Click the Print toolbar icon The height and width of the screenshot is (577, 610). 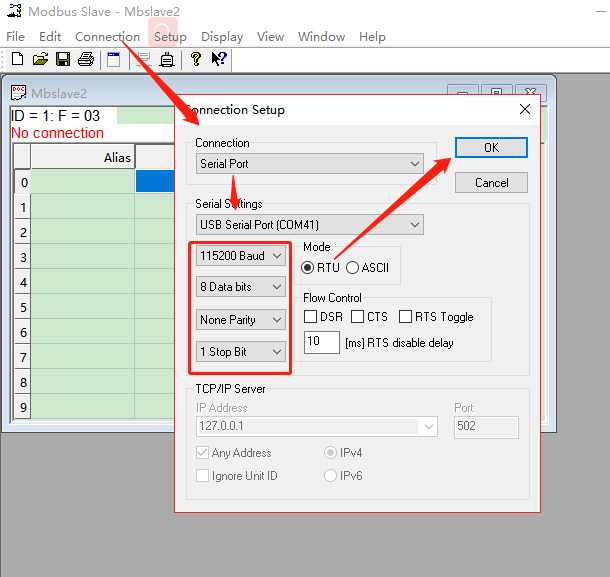pos(85,60)
